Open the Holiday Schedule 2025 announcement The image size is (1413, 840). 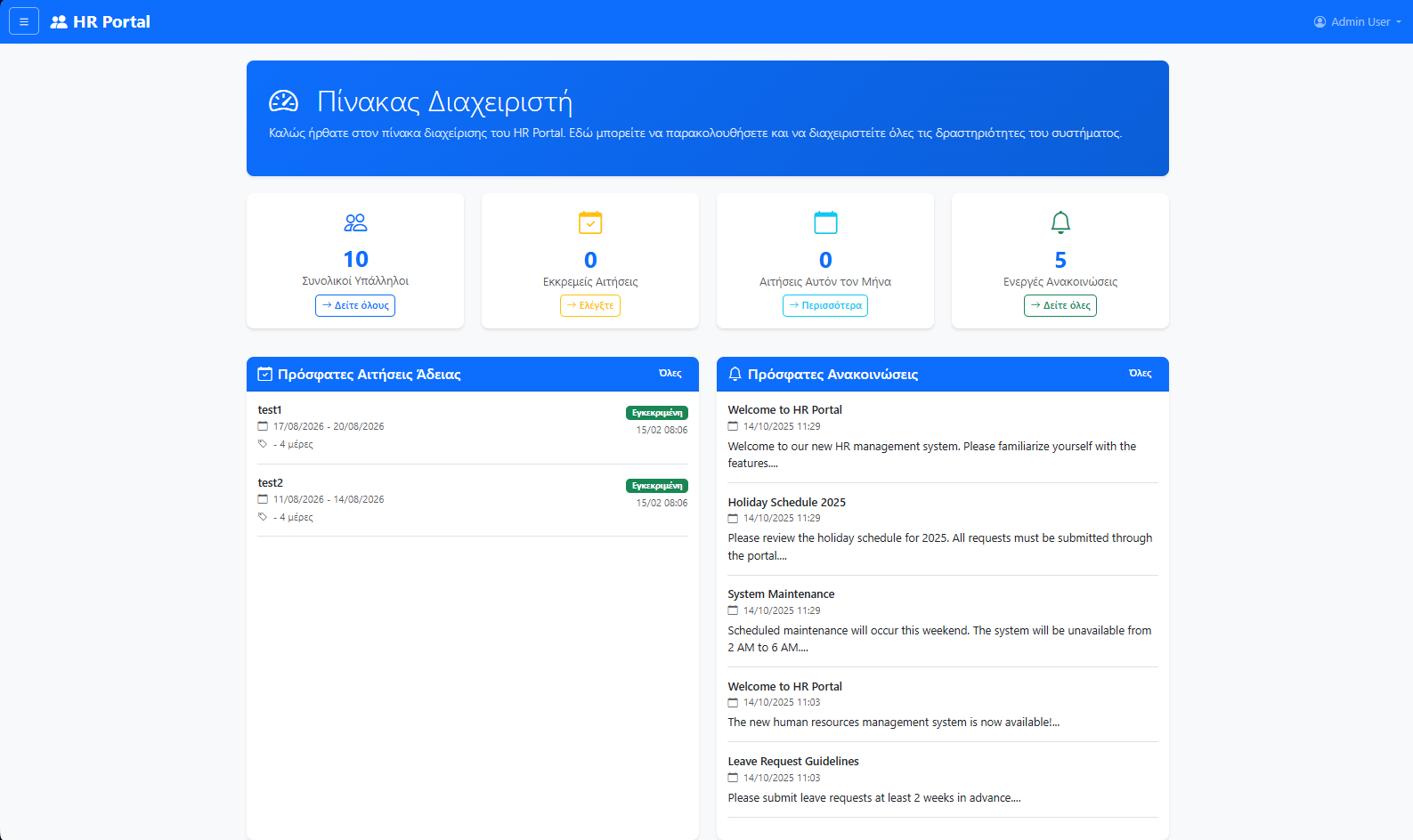786,503
